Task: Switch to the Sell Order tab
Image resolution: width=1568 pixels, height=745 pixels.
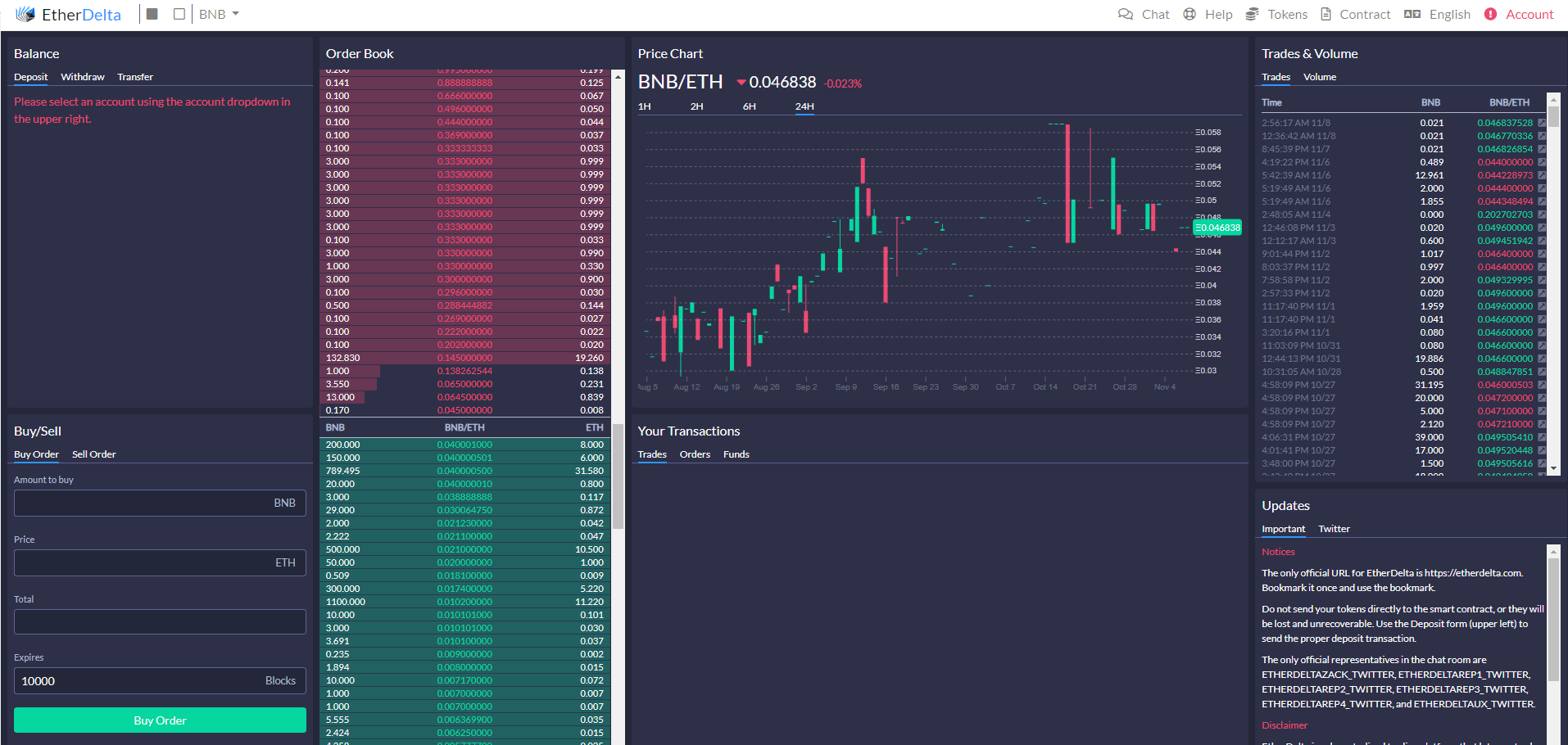Action: 94,454
